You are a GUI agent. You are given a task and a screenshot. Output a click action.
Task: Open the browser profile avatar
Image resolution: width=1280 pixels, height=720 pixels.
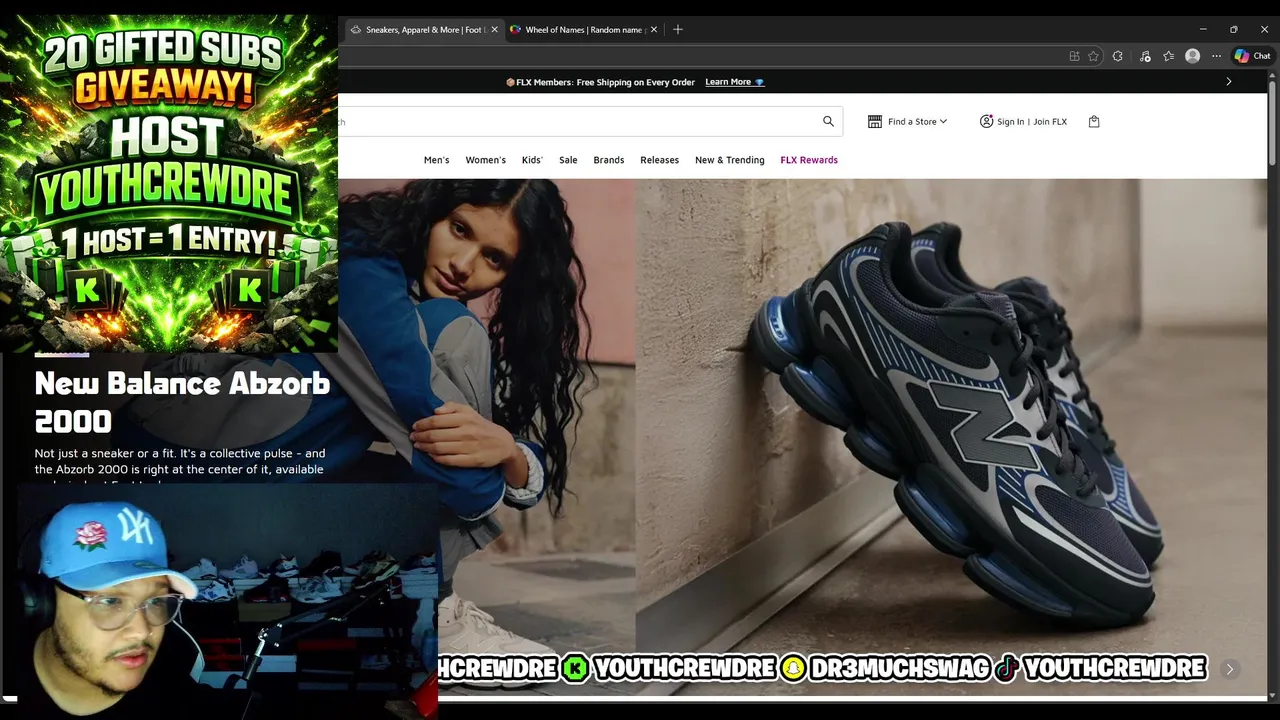pos(1192,56)
